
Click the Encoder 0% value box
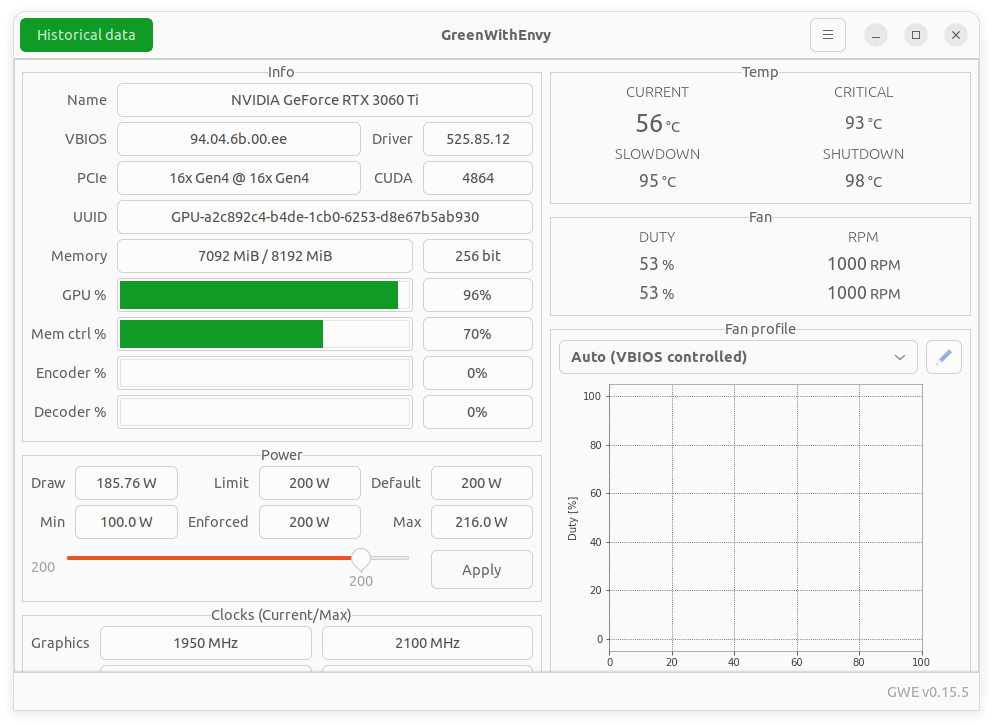pyautogui.click(x=478, y=373)
